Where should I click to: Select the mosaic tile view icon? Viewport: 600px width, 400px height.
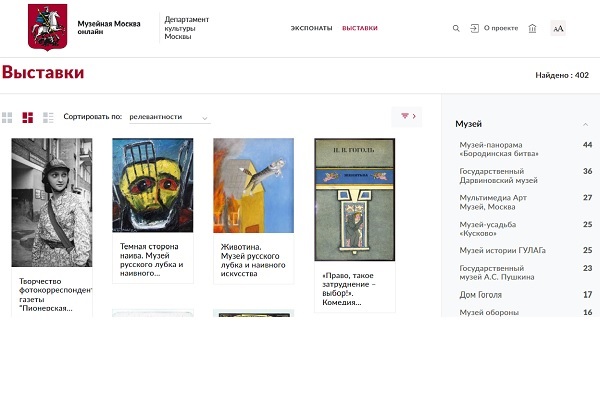[28, 118]
